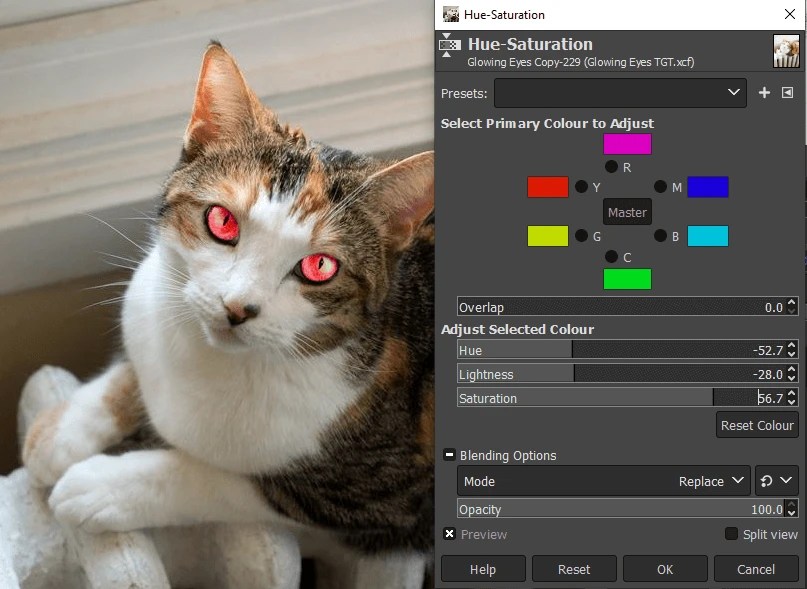
Task: Increase Saturation with its up stepper arrow
Action: pos(791,393)
